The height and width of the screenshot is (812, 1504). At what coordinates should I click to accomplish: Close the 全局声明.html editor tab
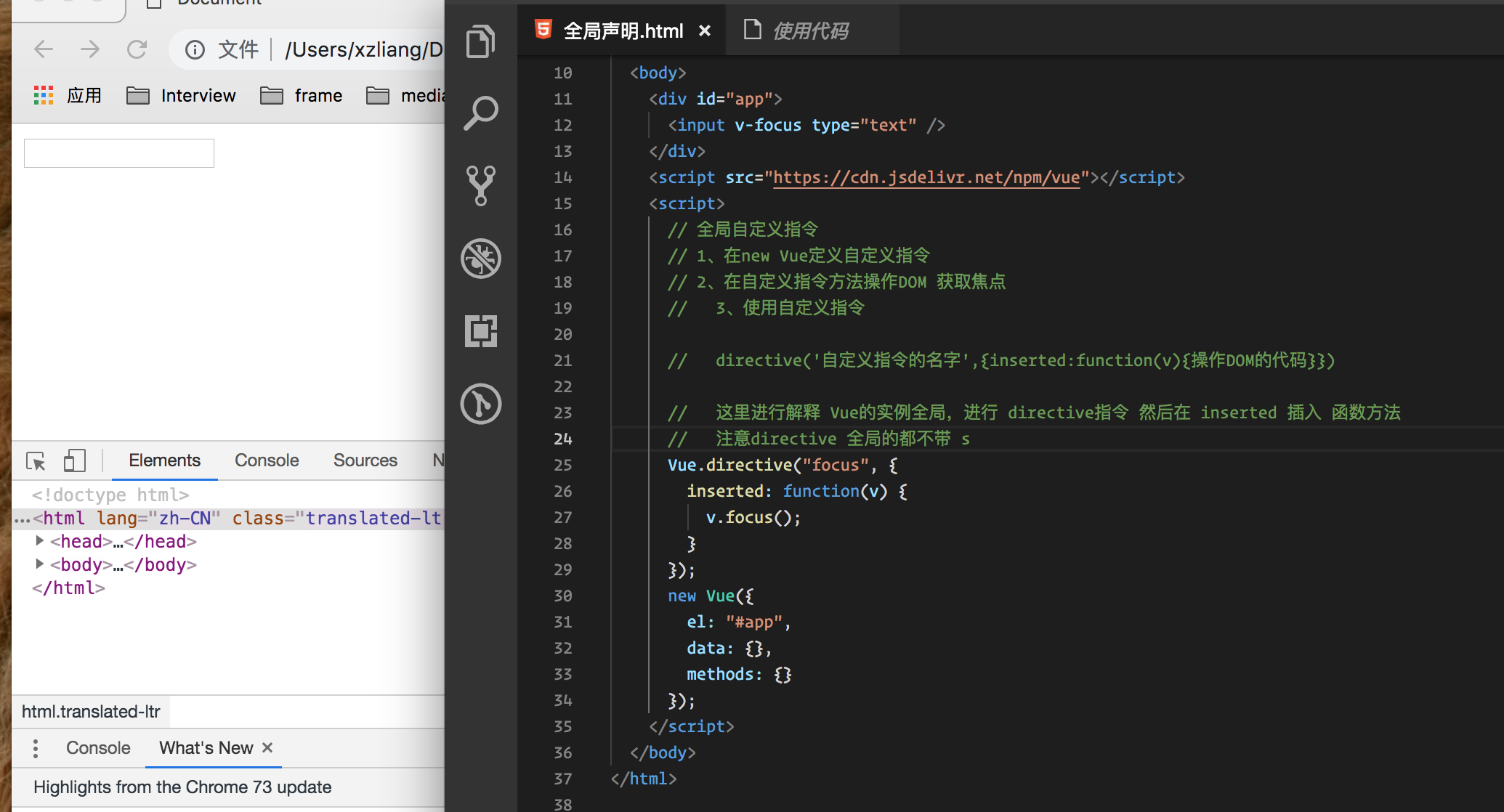click(704, 31)
